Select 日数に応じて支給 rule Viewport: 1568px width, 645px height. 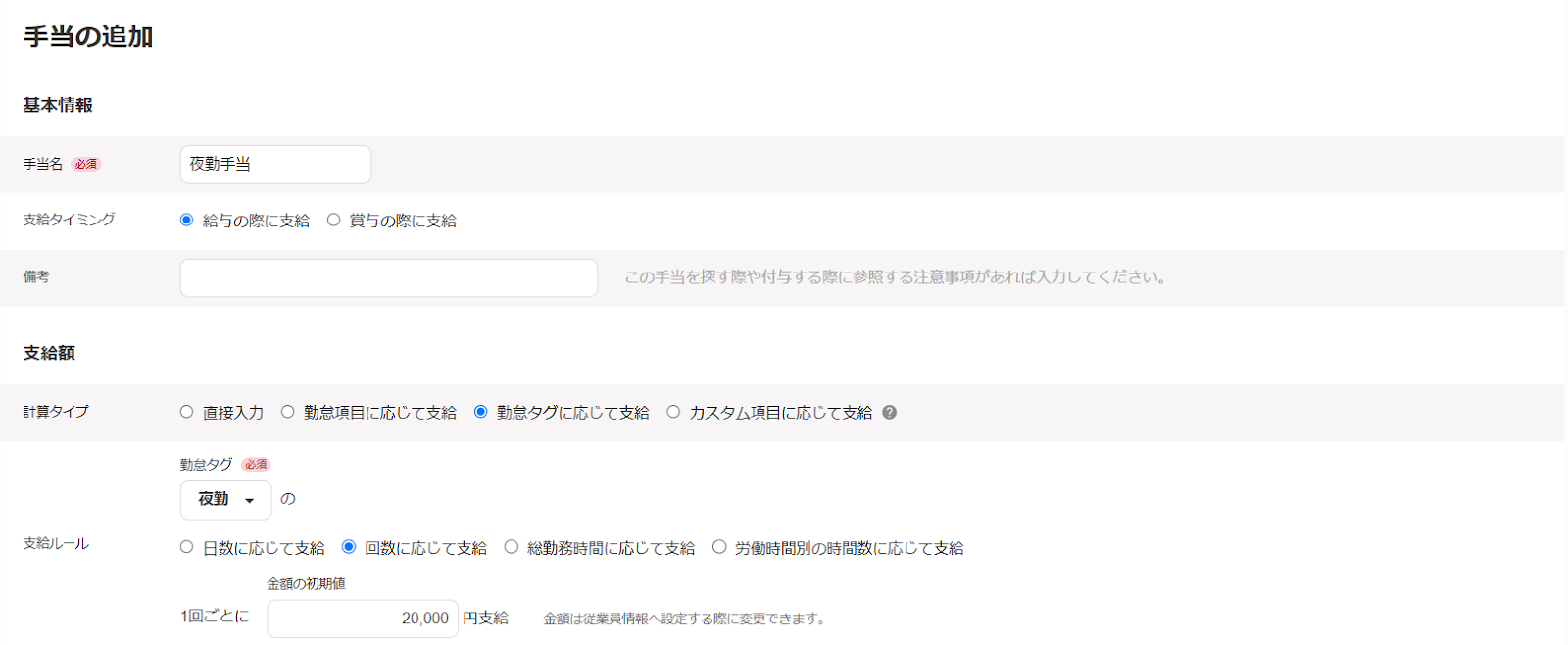tap(186, 547)
